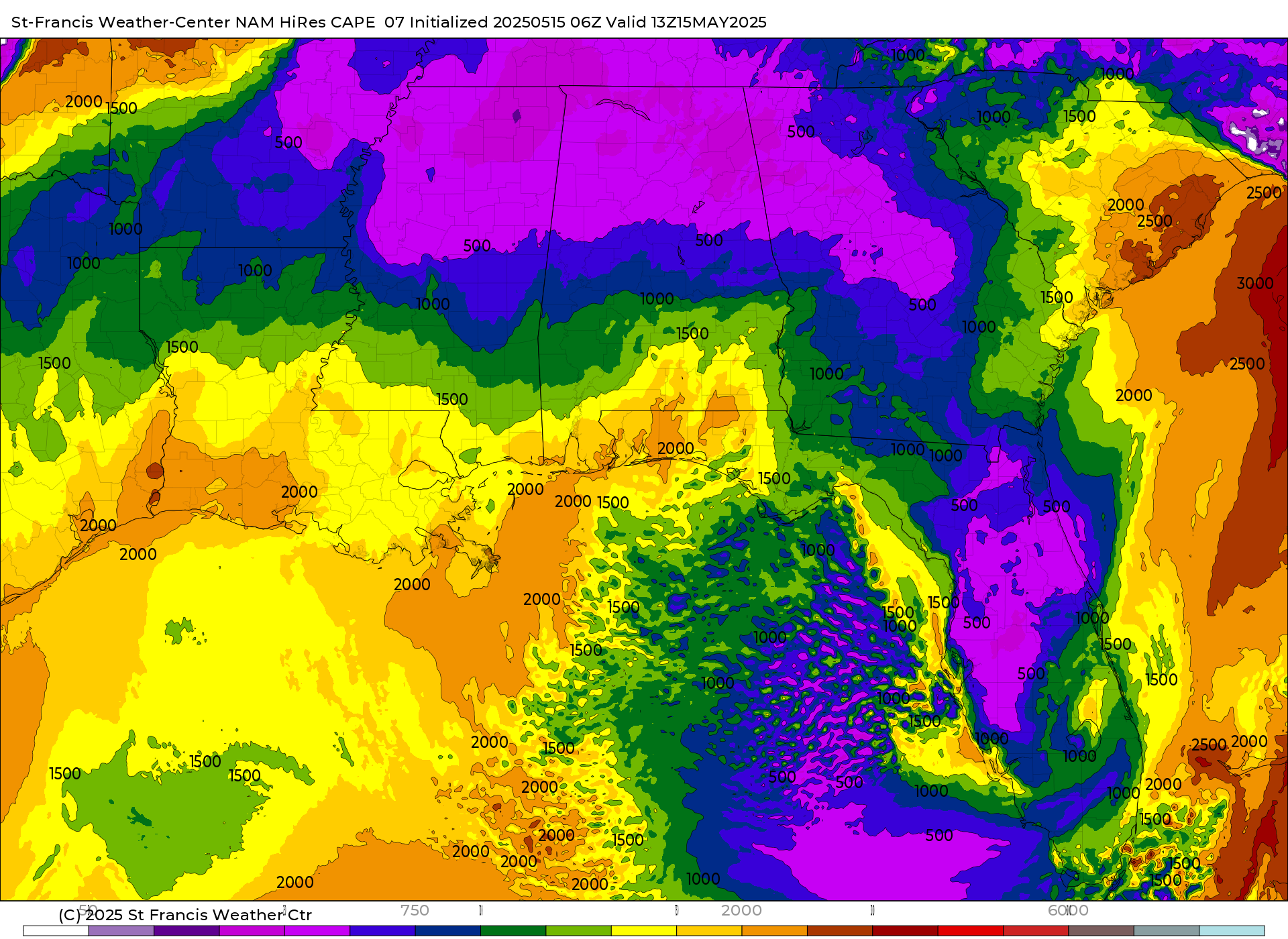Click the gray 750 legend tick label
The height and width of the screenshot is (939, 1288).
(x=415, y=910)
